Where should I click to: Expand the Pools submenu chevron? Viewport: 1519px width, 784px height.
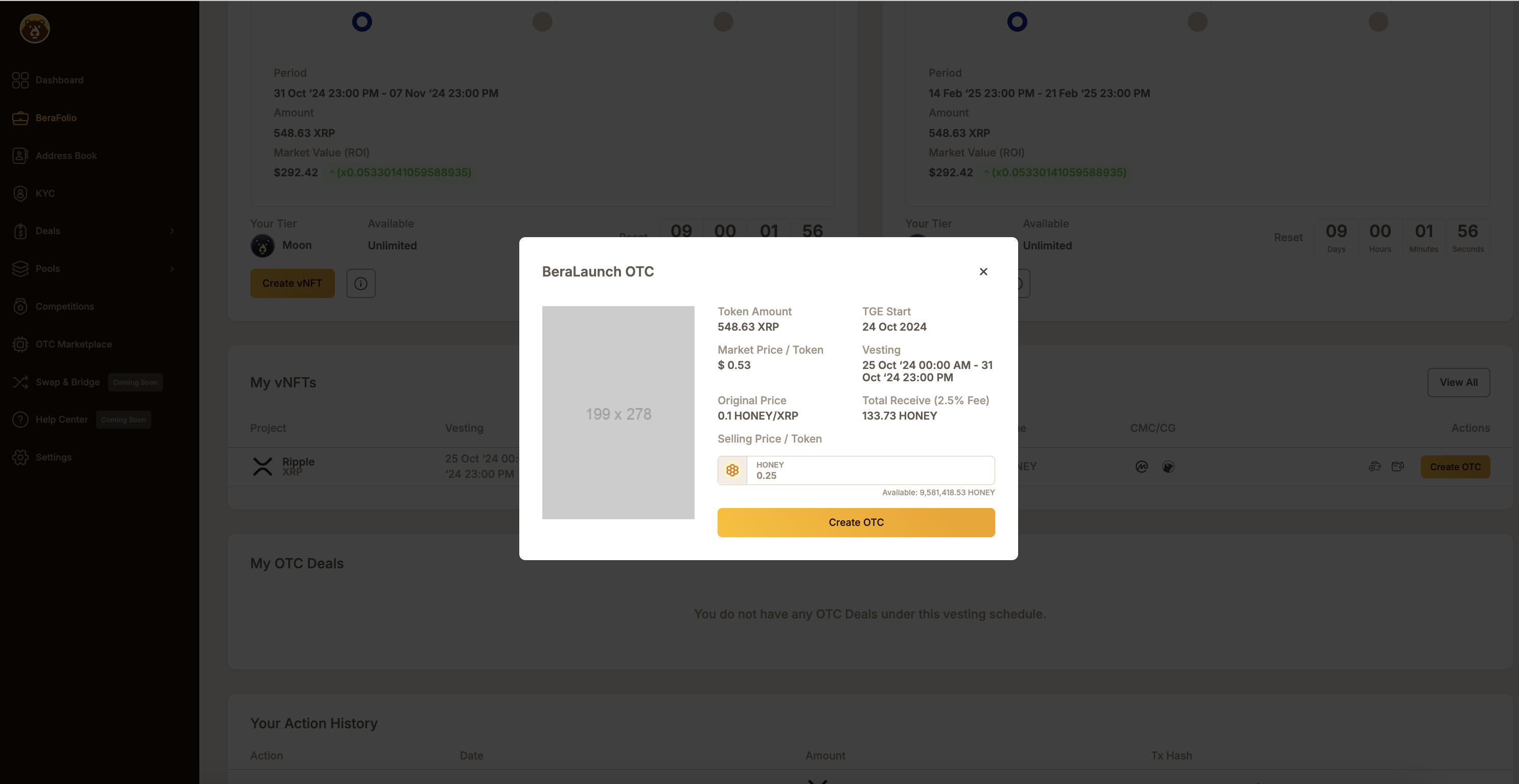[172, 269]
